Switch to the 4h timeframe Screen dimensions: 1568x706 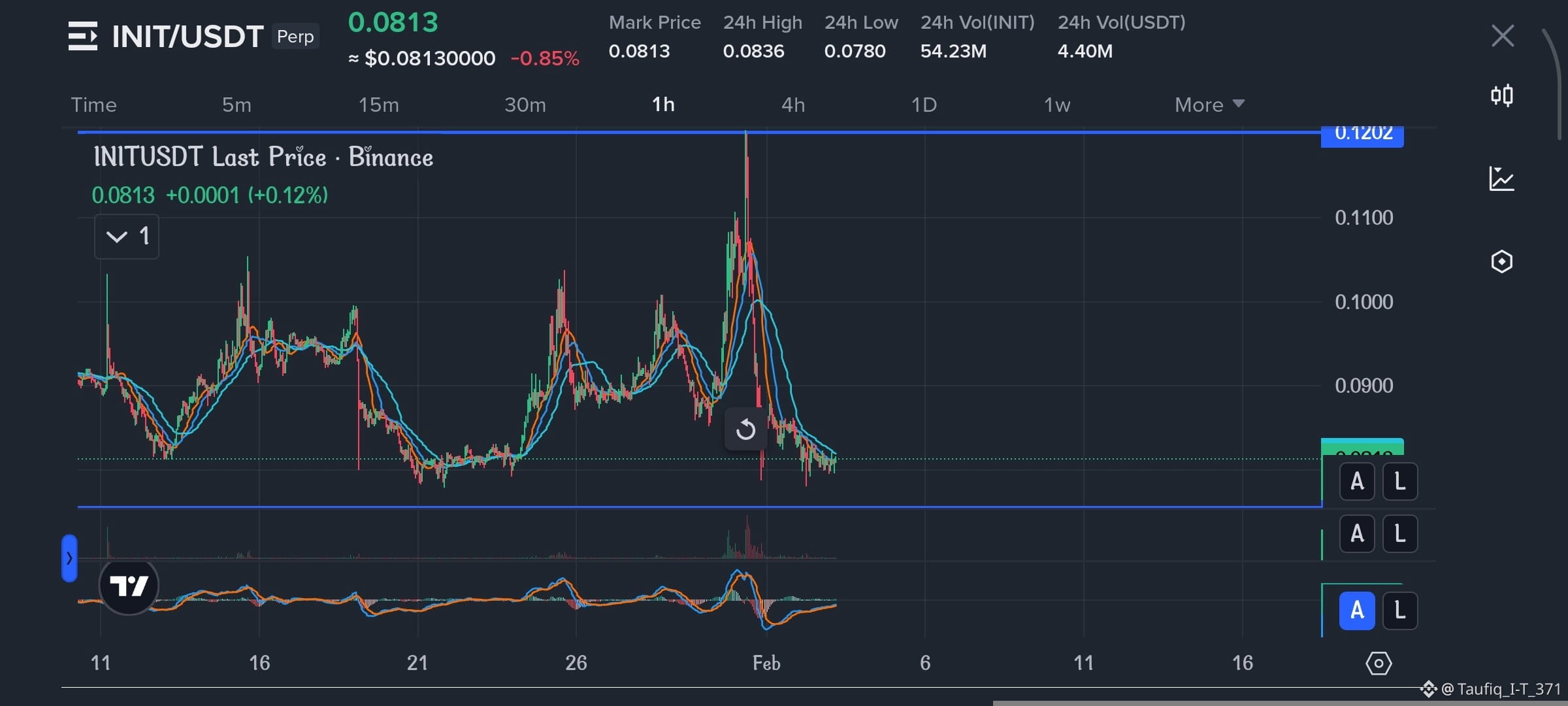click(793, 105)
